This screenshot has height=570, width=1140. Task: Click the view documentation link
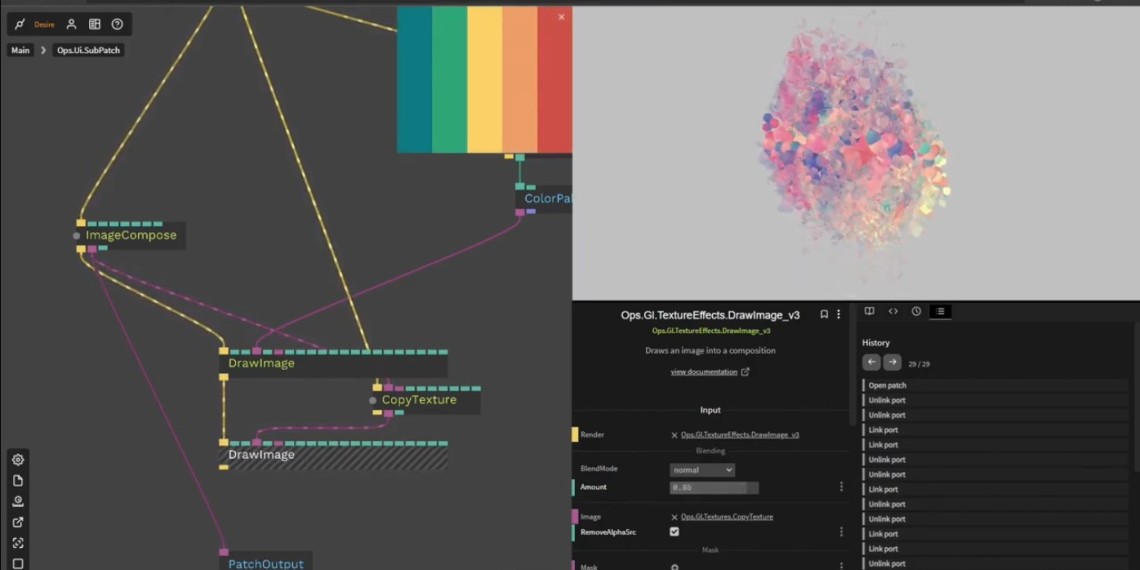click(x=704, y=372)
